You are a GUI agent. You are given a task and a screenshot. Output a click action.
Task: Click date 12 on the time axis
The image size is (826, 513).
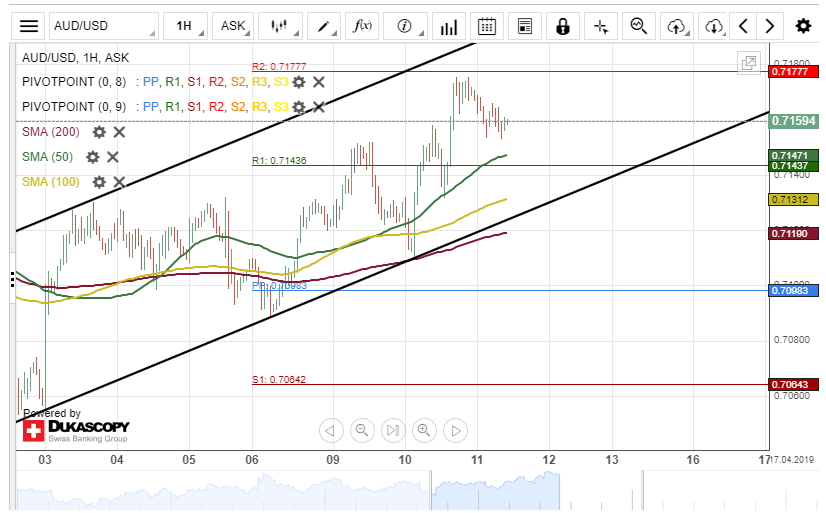point(549,460)
